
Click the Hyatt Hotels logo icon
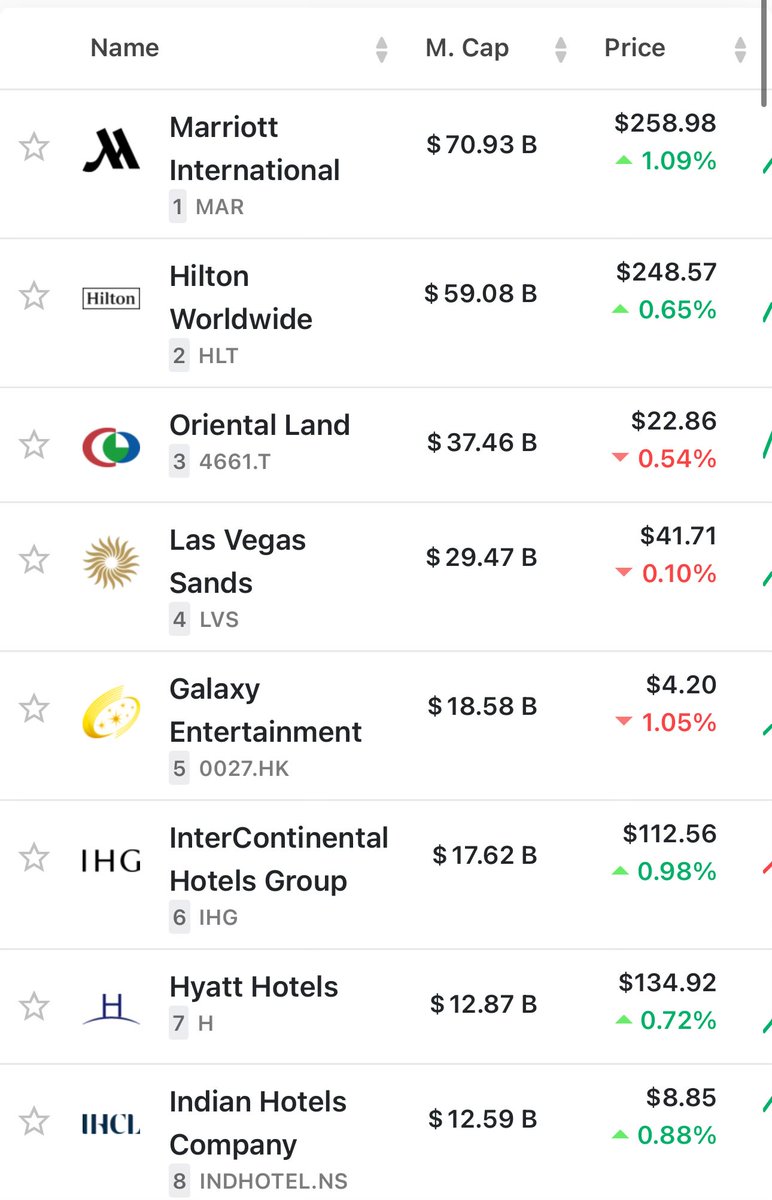111,1008
